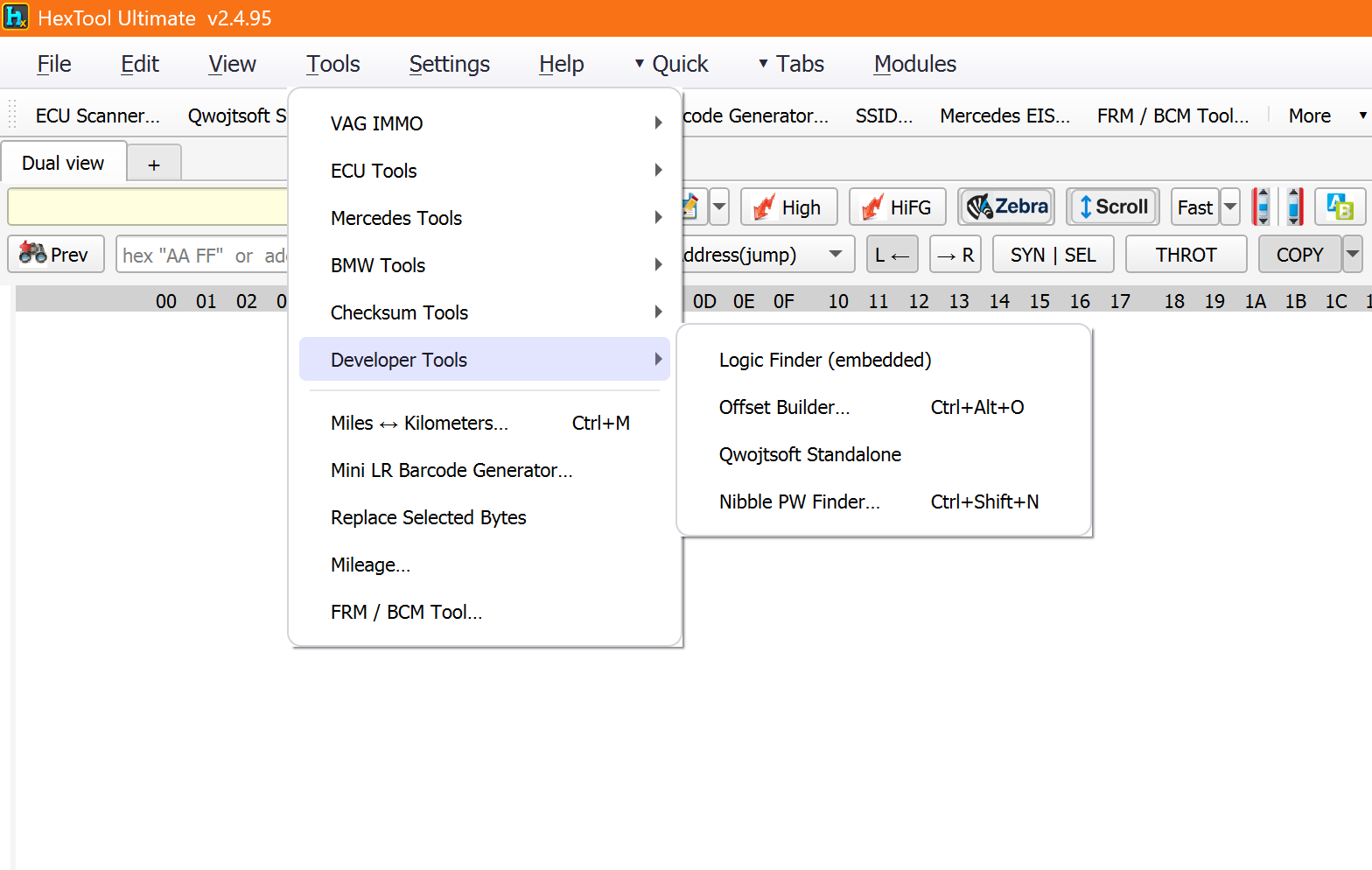Grab the quick bar drag handle
This screenshot has width=1372, height=870.
12,116
